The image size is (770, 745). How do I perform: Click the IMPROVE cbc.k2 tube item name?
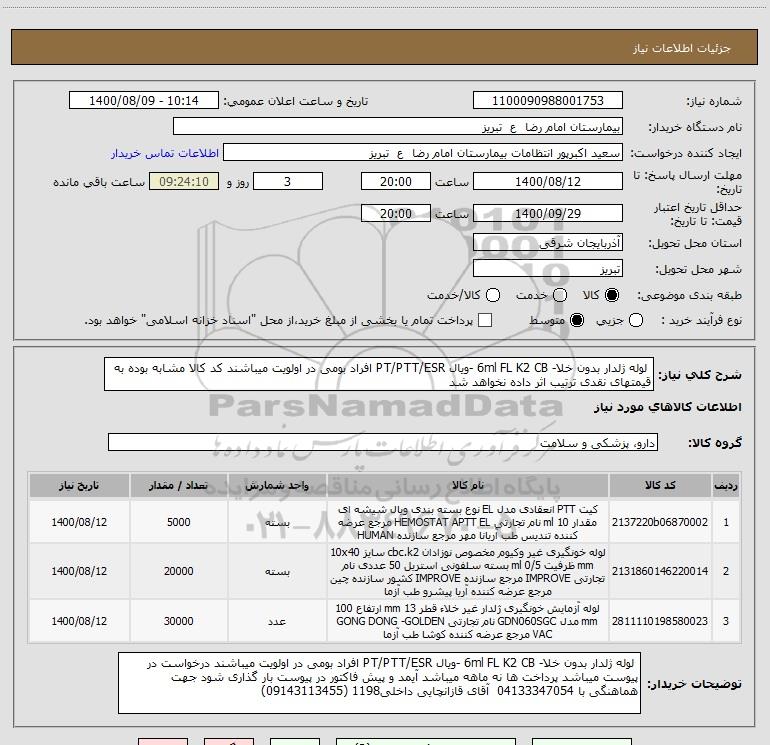468,572
